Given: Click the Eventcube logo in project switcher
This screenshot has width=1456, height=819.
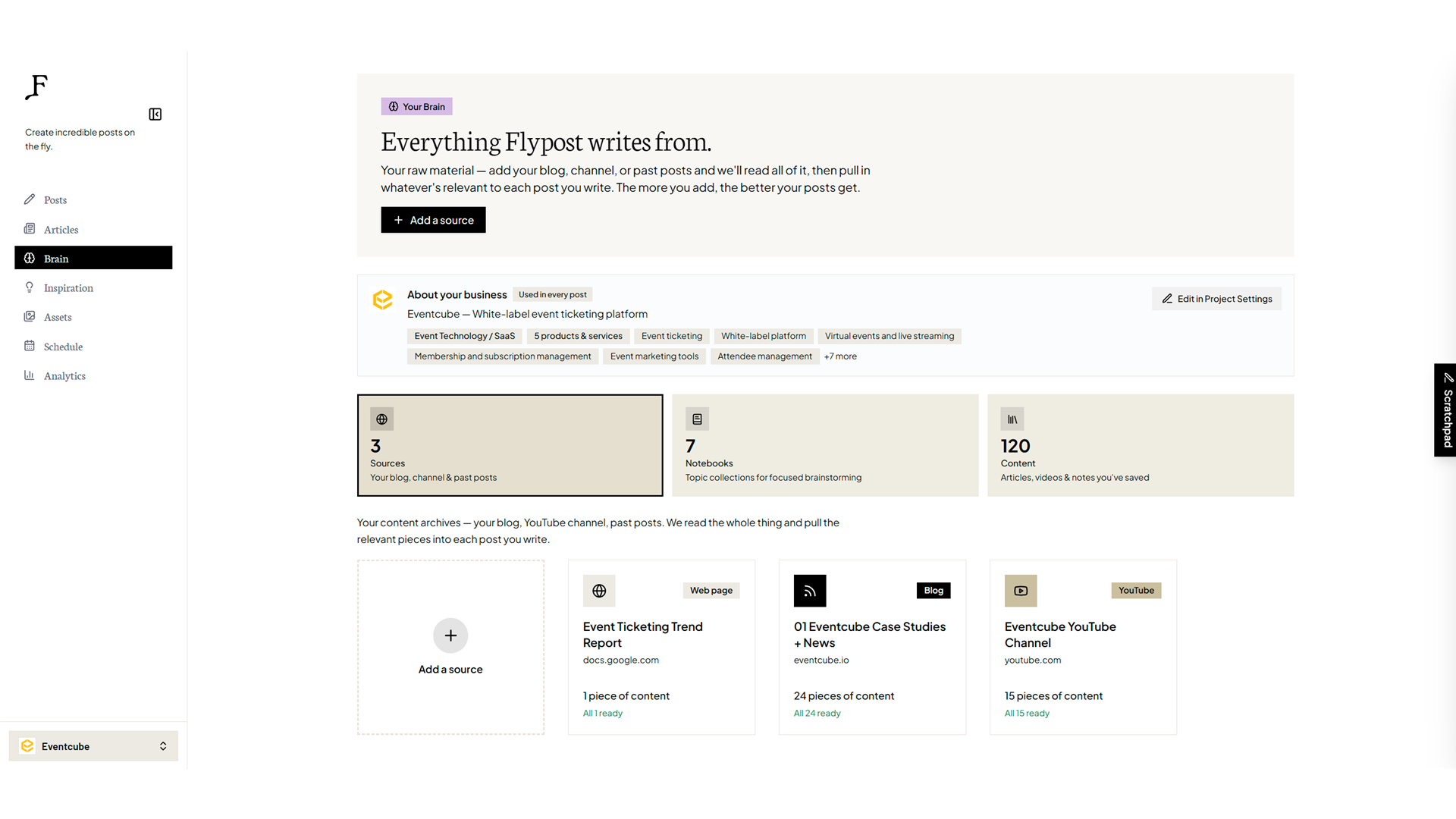Looking at the screenshot, I should pos(27,746).
